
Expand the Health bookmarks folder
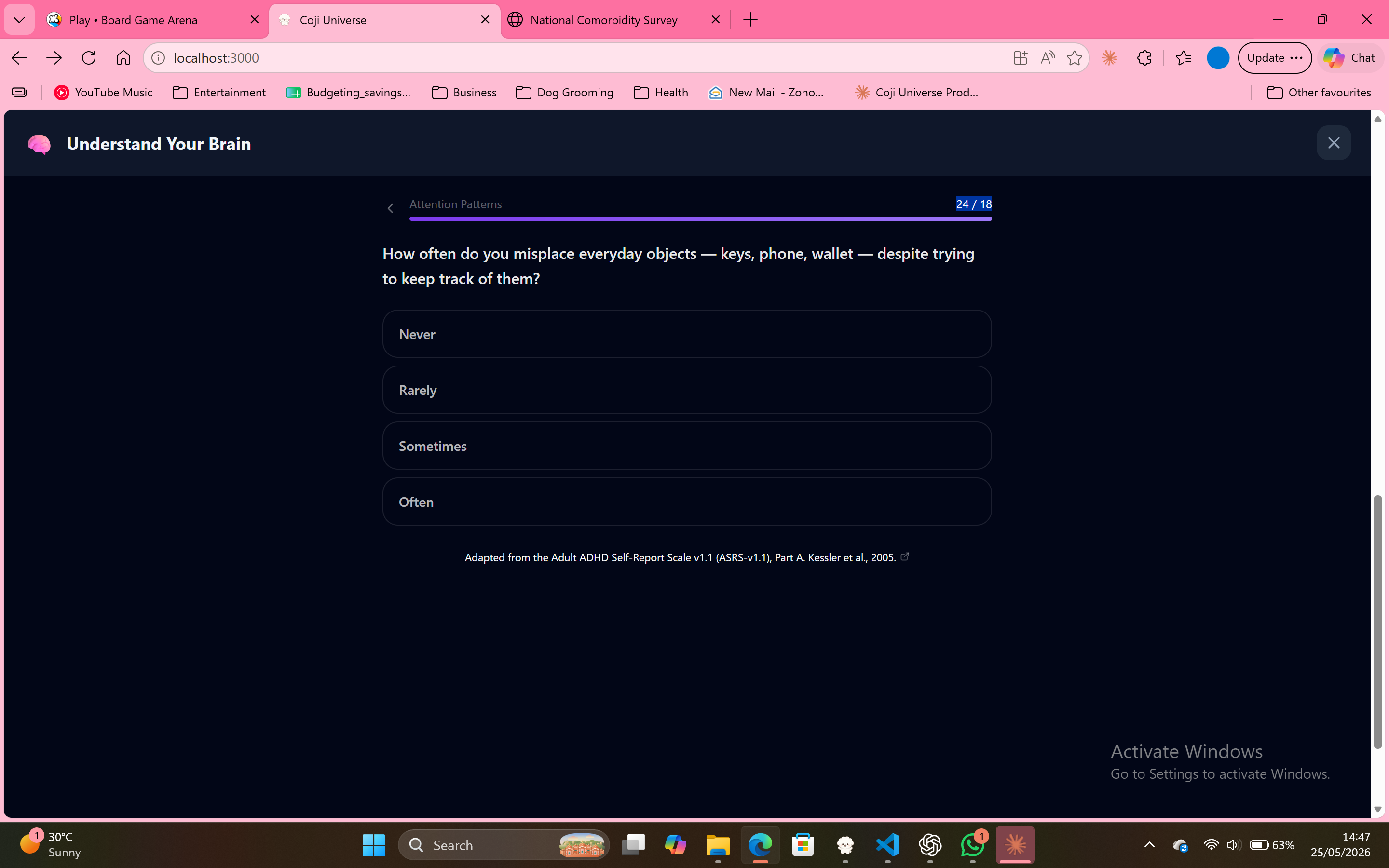tap(661, 93)
